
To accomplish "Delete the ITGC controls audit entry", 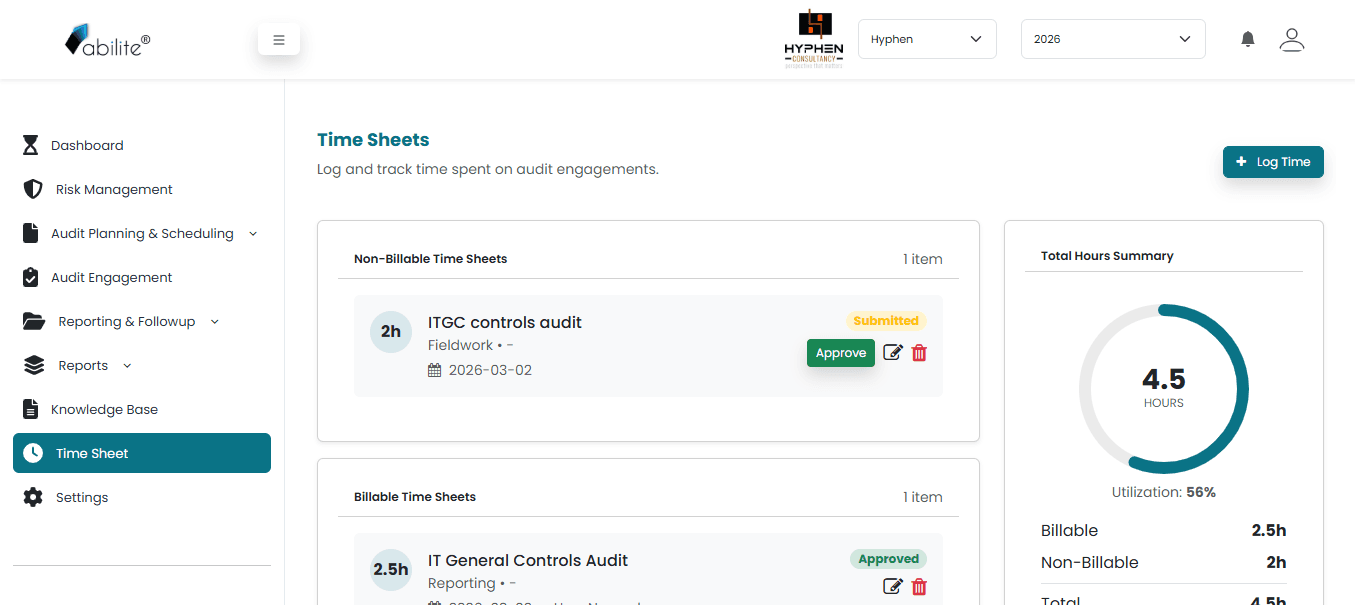I will pyautogui.click(x=919, y=353).
